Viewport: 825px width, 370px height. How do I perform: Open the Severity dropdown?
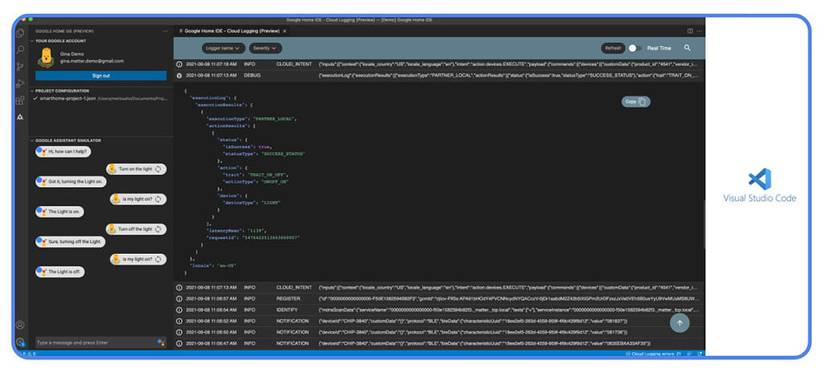[x=265, y=48]
